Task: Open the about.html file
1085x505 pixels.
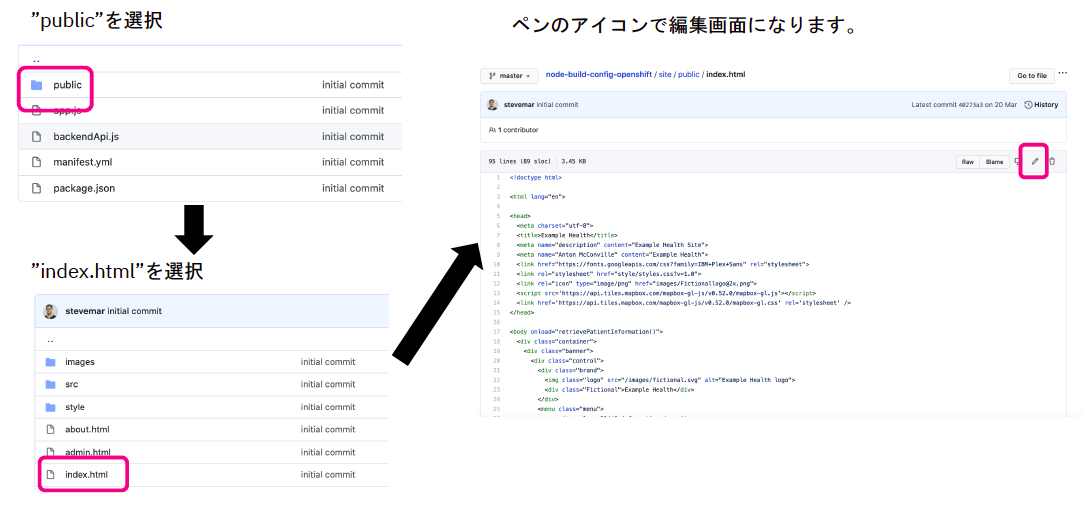Action: click(x=87, y=429)
